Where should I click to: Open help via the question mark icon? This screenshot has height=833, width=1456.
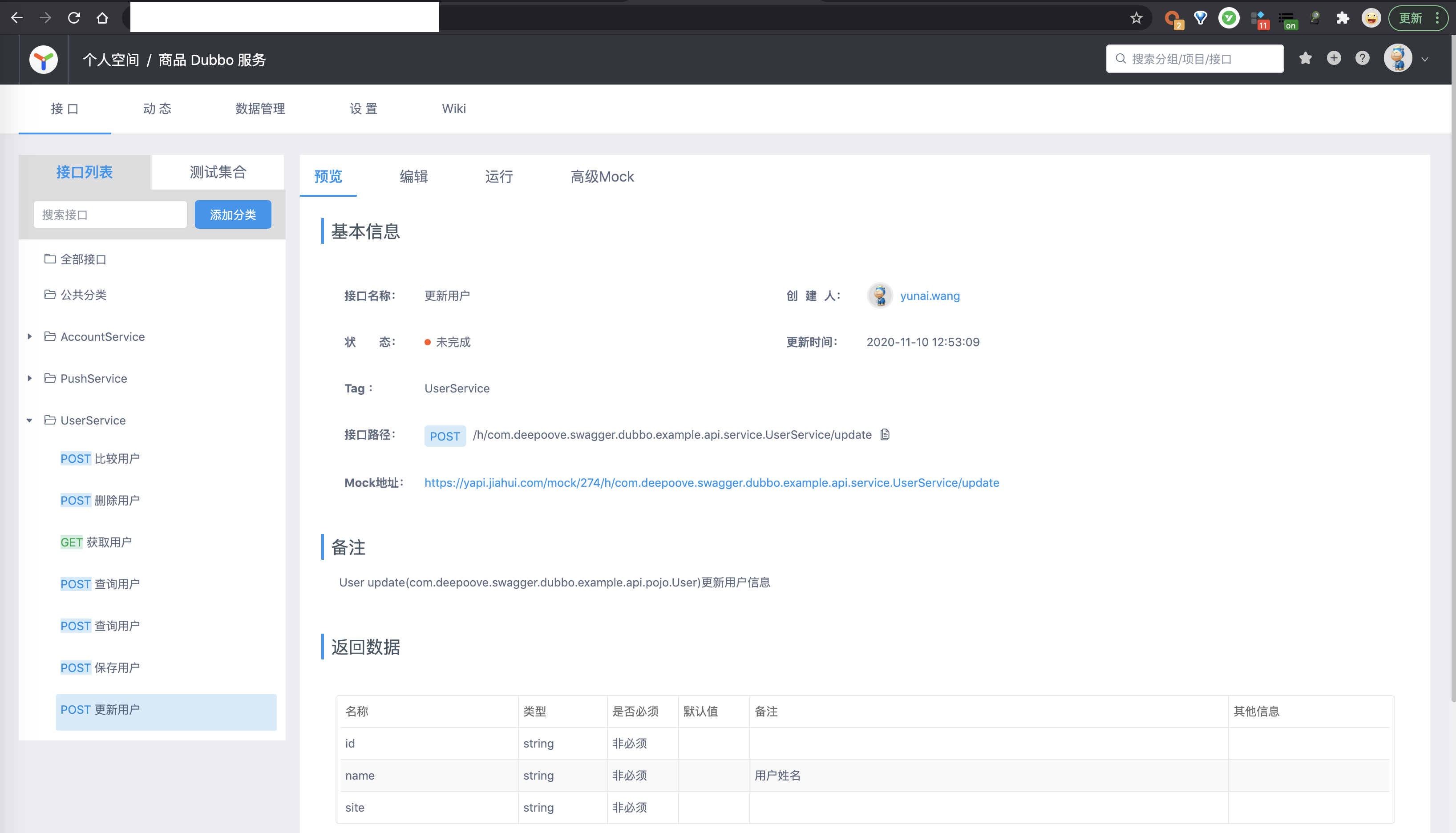(1362, 58)
